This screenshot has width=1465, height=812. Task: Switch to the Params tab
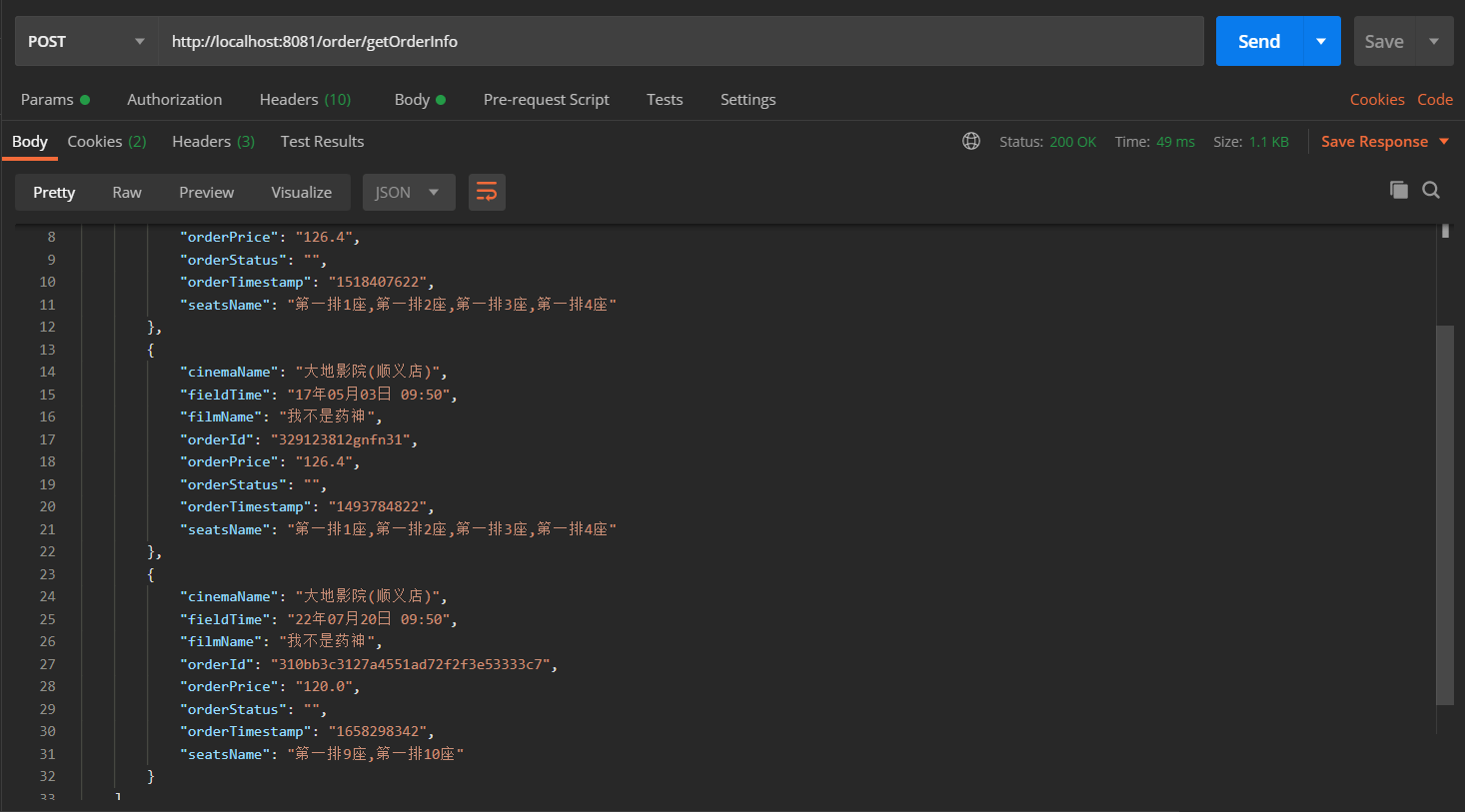click(x=55, y=99)
